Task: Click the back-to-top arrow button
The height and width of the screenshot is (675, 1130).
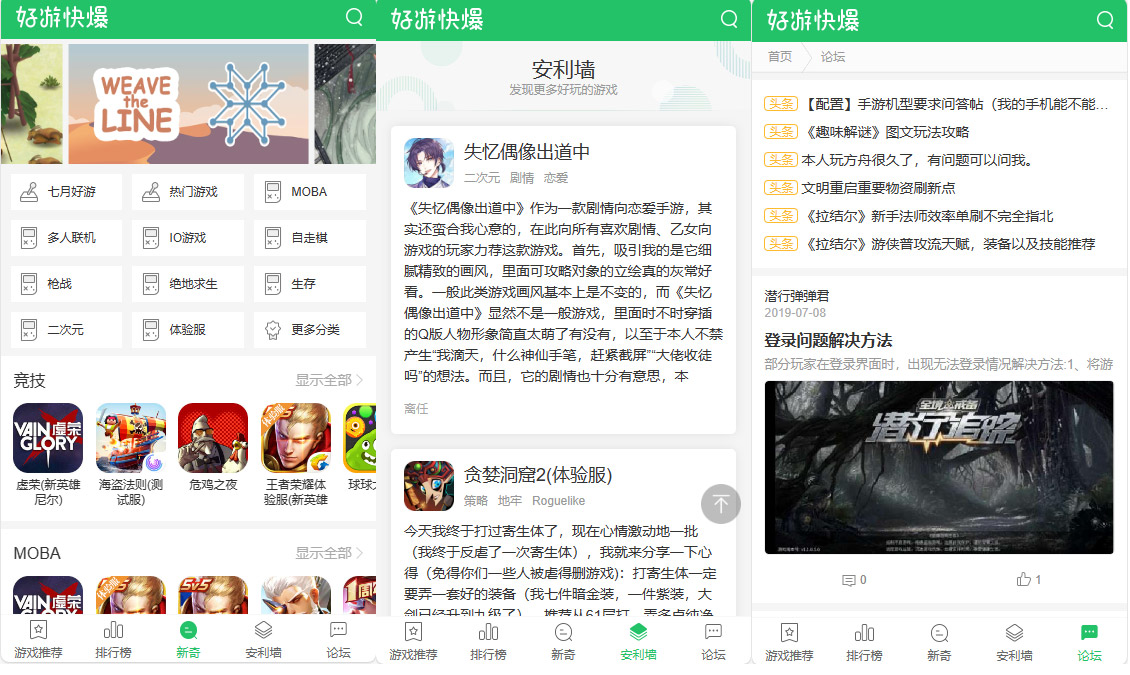Action: click(x=721, y=504)
